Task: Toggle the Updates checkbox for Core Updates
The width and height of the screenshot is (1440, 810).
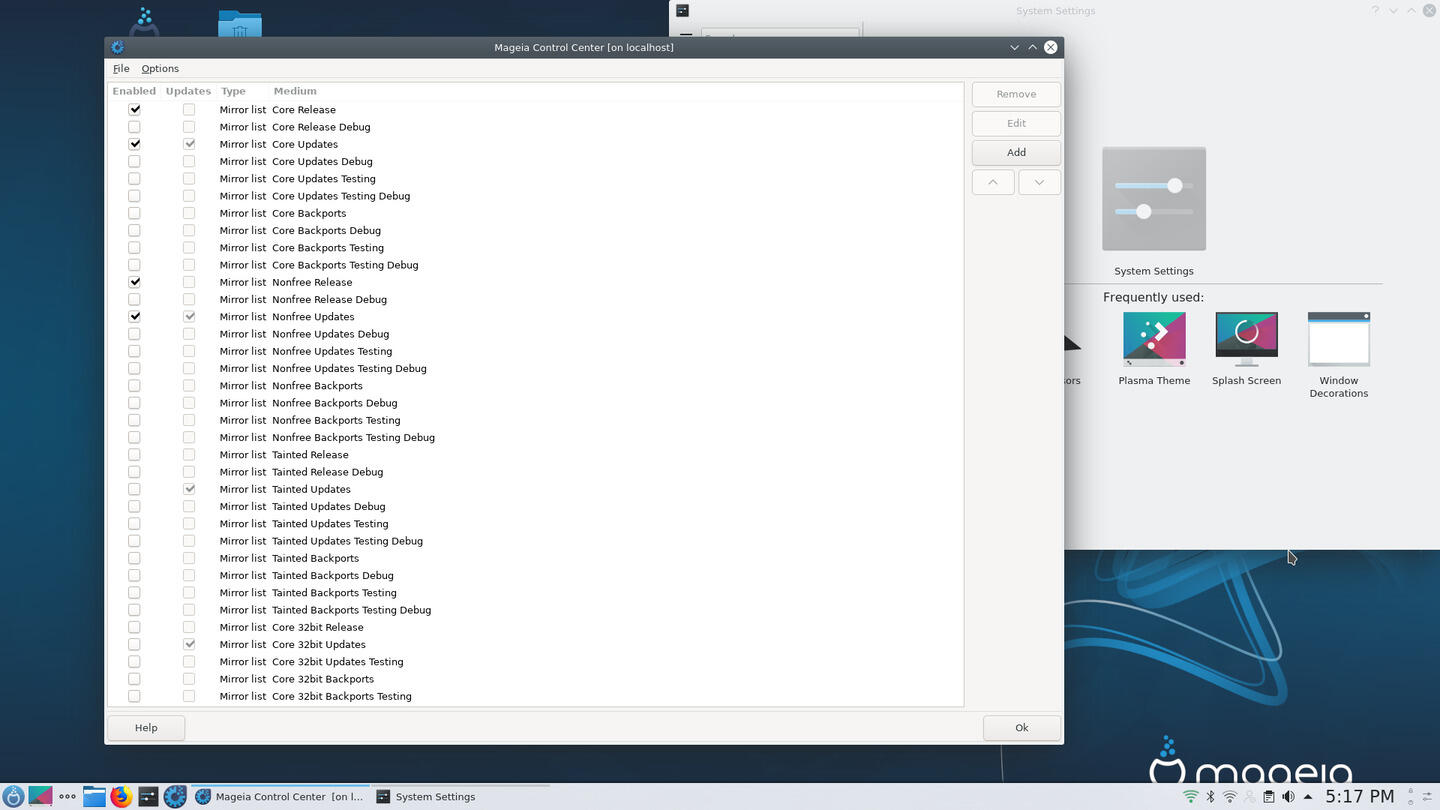Action: pyautogui.click(x=189, y=144)
